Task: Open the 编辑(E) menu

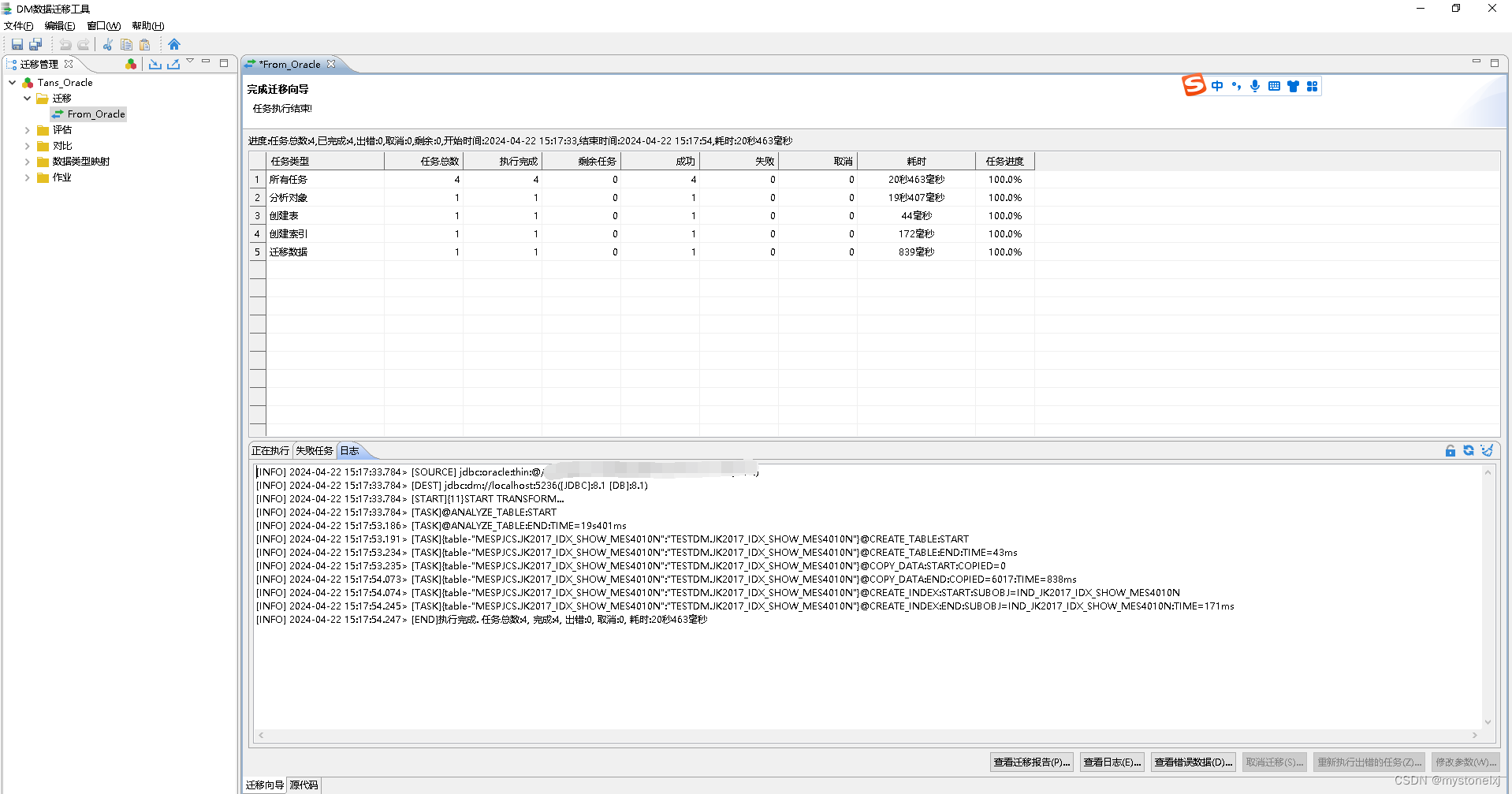Action: point(60,26)
